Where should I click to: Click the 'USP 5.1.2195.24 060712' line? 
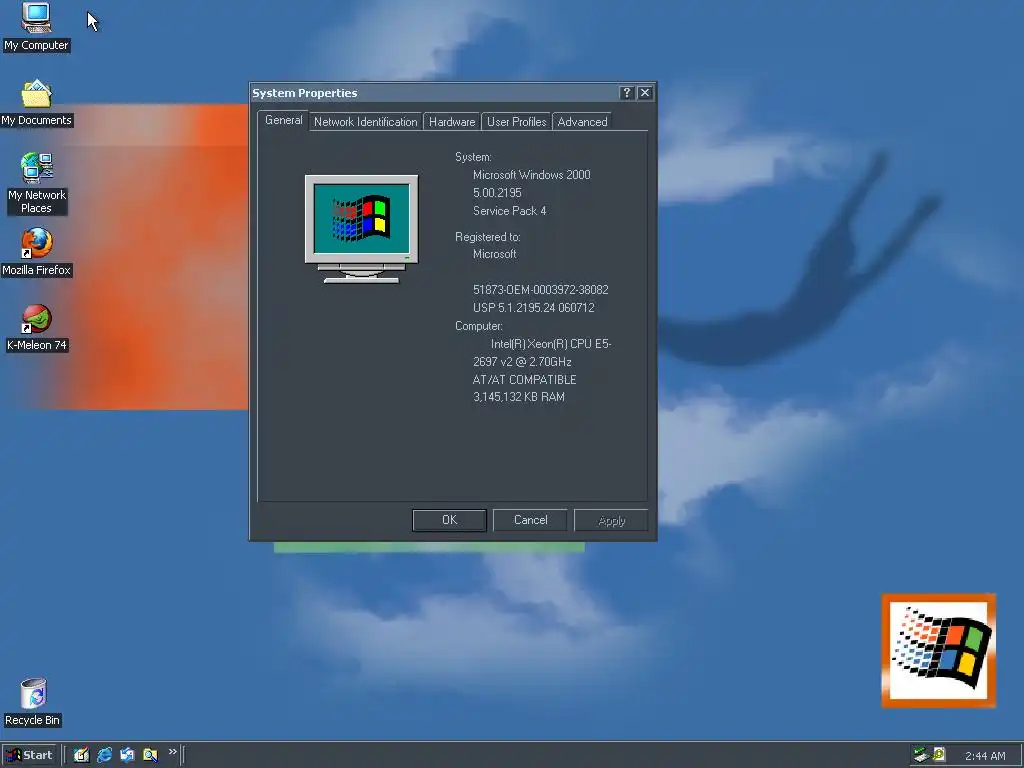[x=534, y=308]
